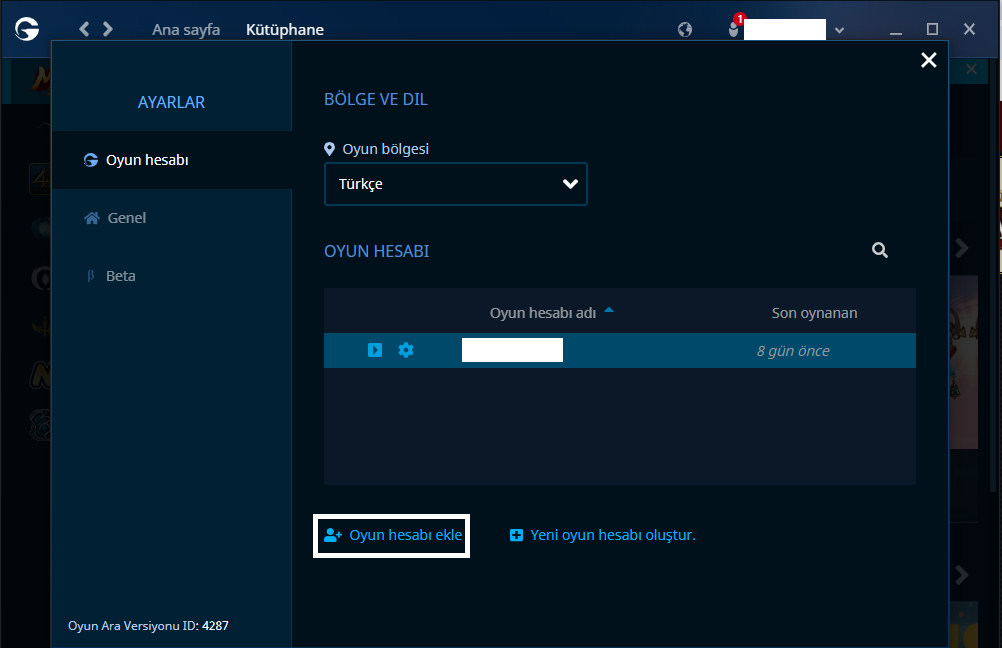Close the Ayarlar settings dialog

pyautogui.click(x=929, y=60)
